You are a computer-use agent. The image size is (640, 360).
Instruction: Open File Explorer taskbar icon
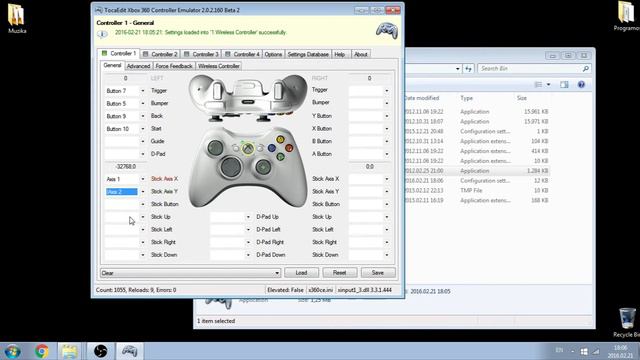(69, 351)
